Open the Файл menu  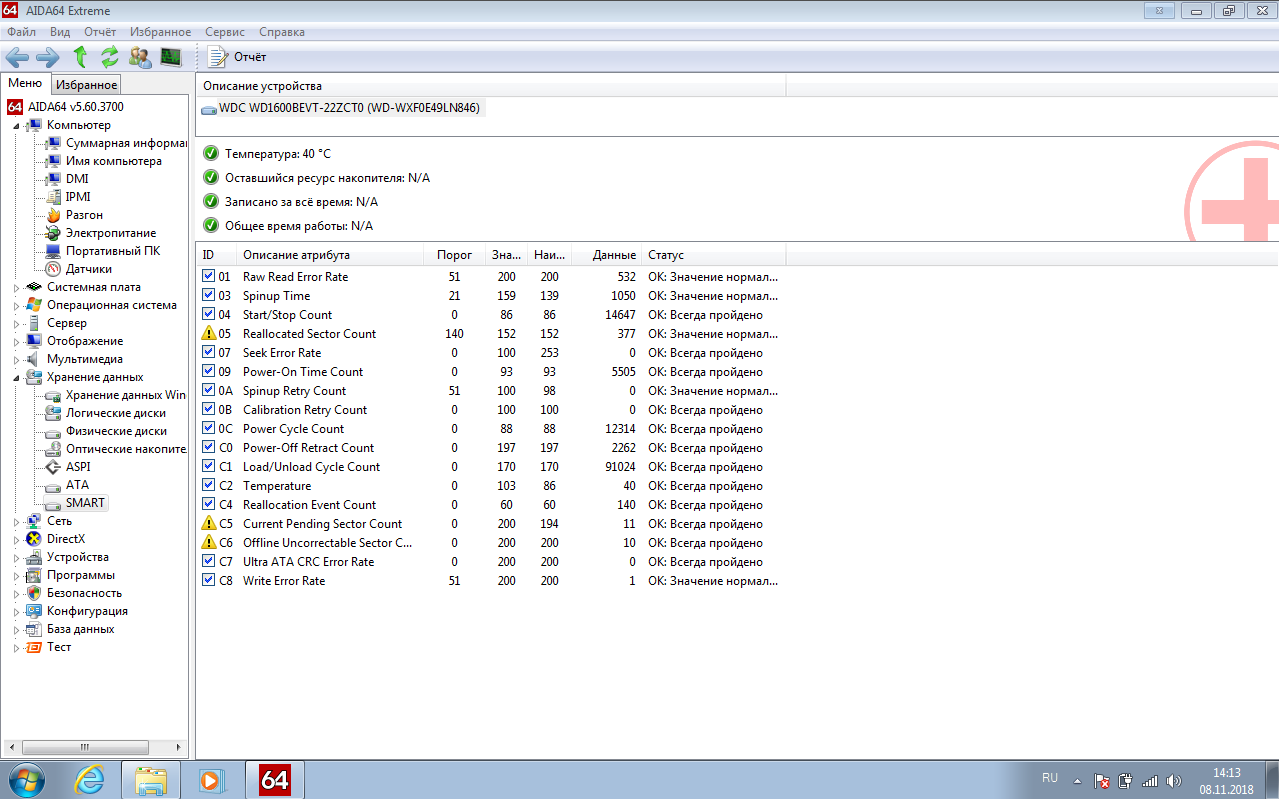[21, 32]
